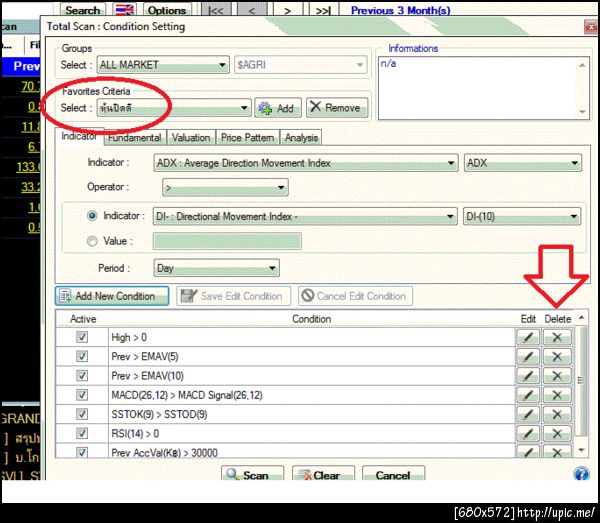Edit the High > 0 condition
The image size is (600, 523).
528,337
